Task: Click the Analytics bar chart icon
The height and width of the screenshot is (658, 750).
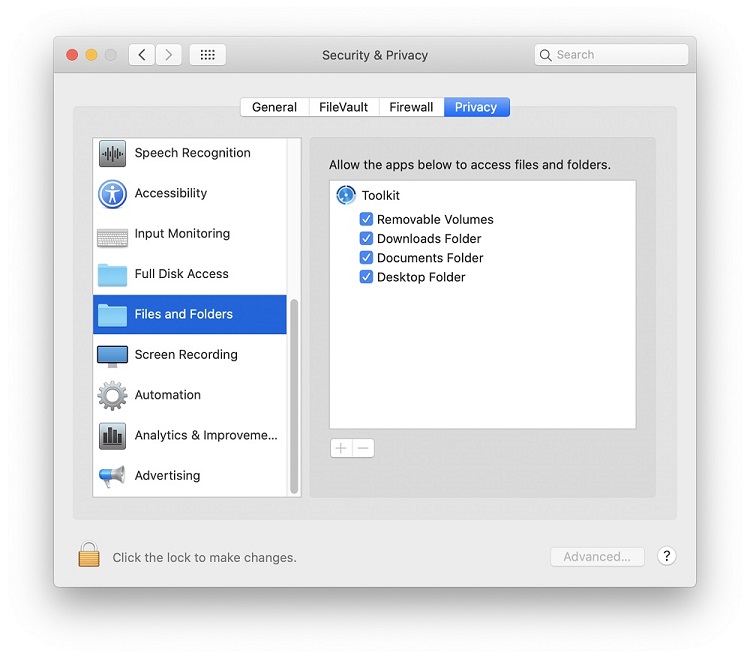Action: click(x=112, y=436)
